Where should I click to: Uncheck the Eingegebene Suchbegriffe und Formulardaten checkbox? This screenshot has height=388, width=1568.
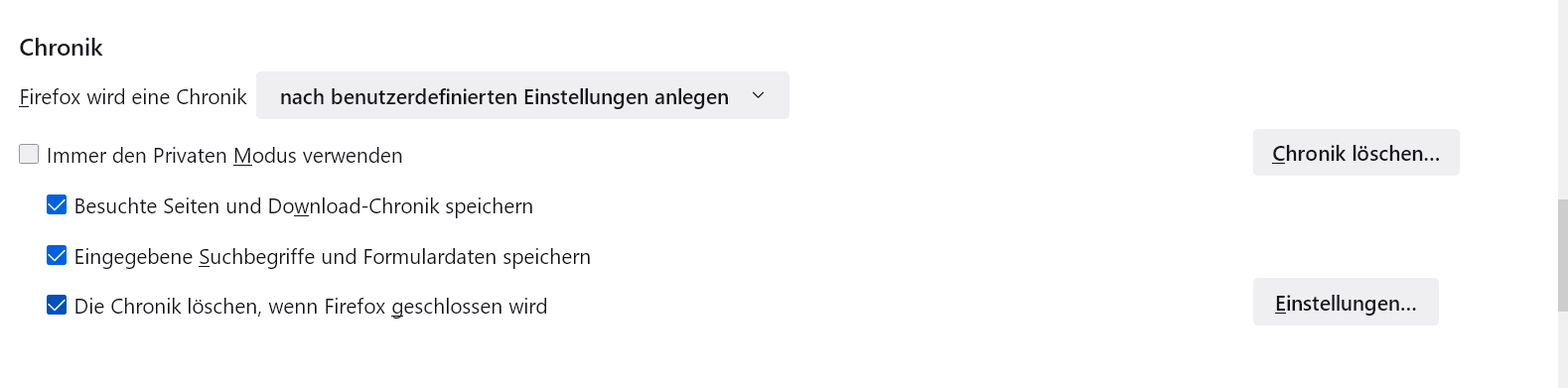pos(57,255)
